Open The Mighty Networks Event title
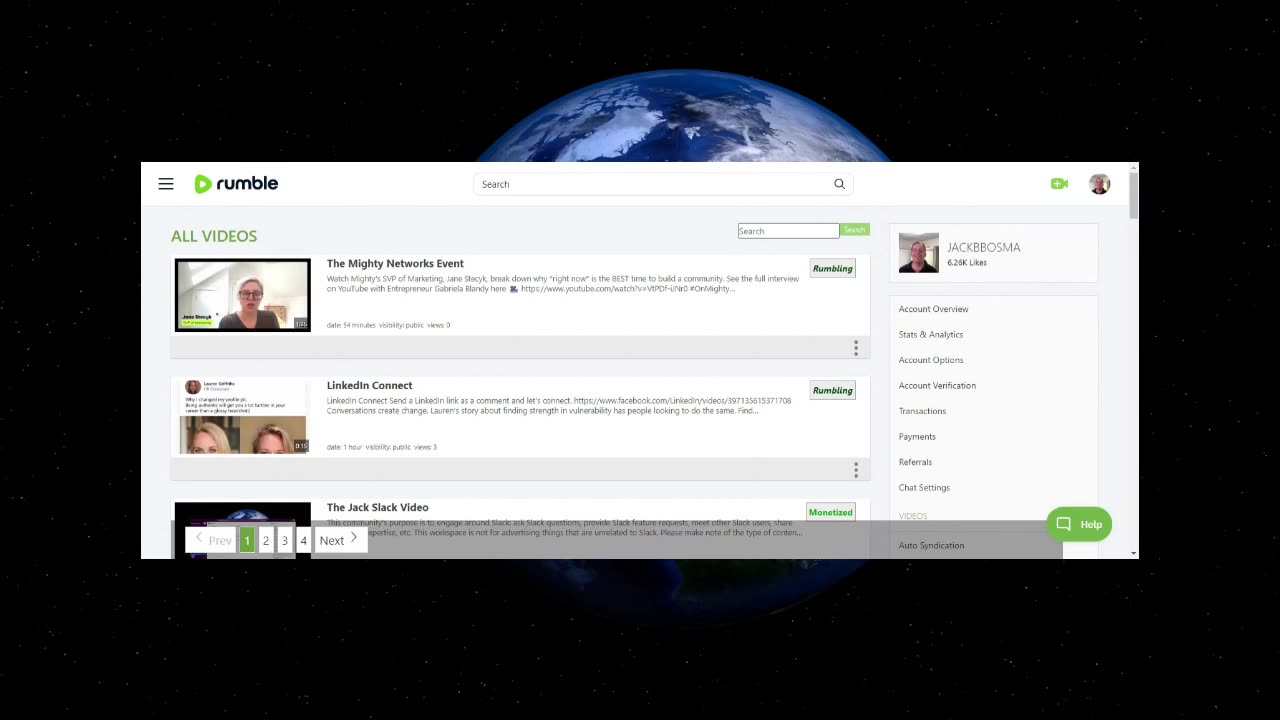The image size is (1280, 720). 395,264
